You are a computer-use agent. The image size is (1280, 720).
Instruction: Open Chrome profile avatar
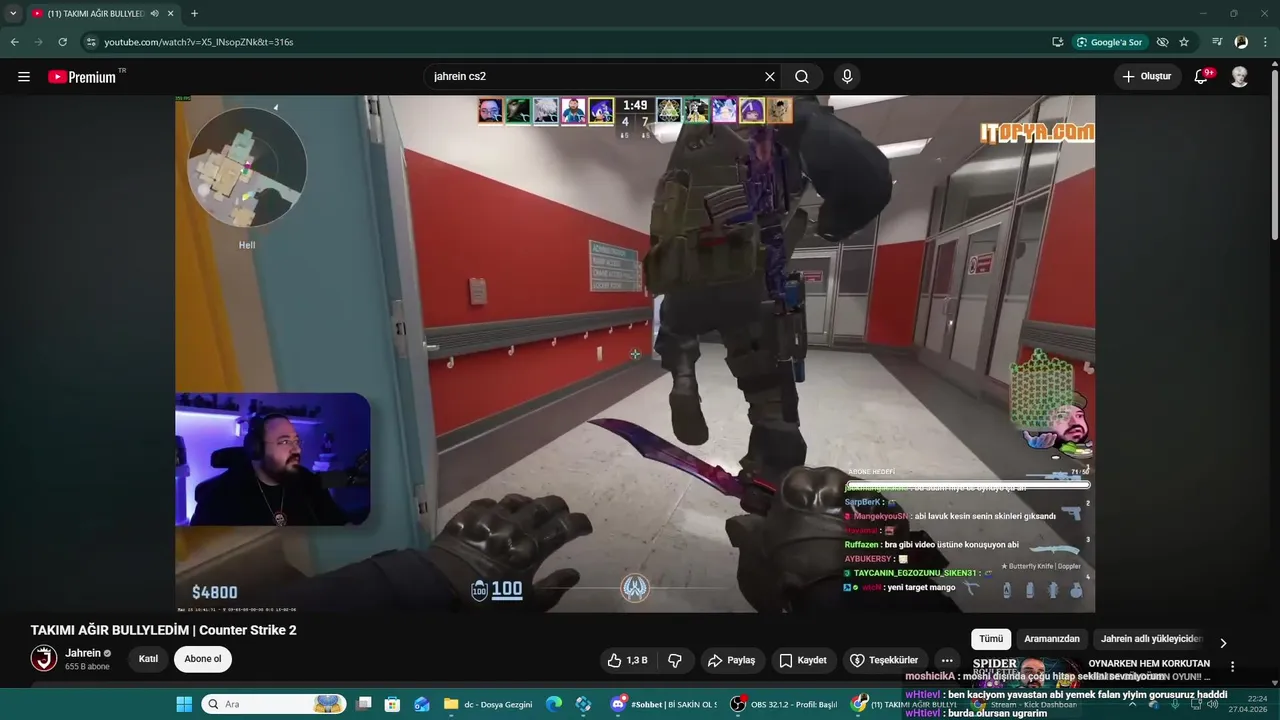tap(1241, 42)
